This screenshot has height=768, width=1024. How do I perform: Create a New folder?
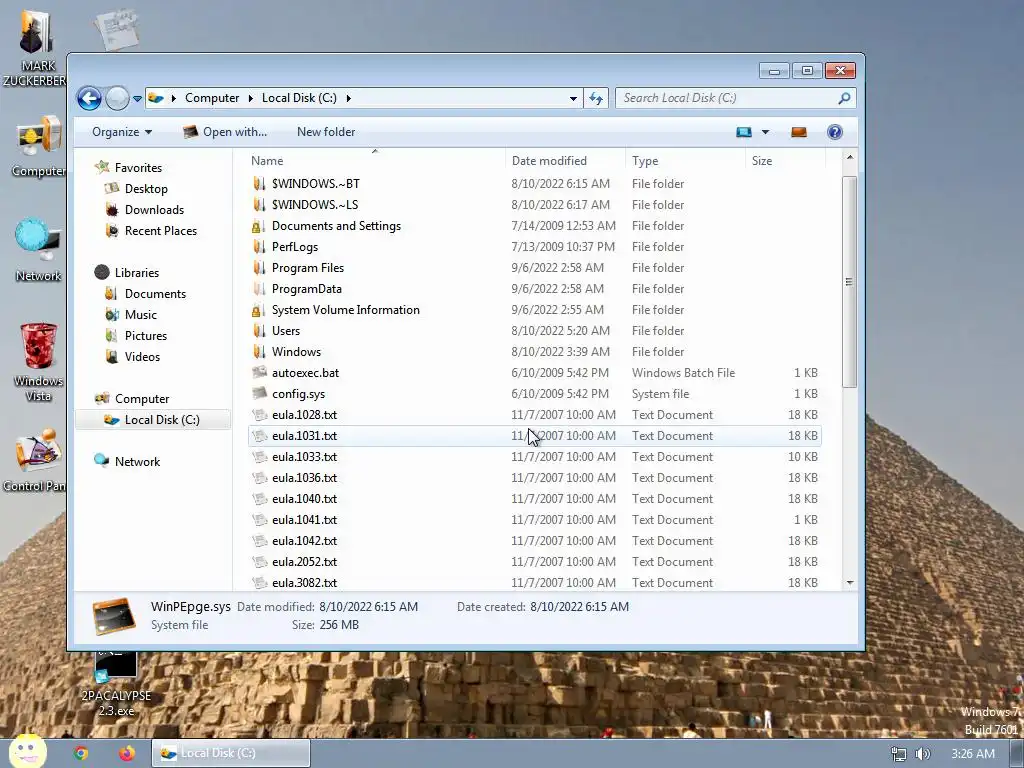(326, 132)
